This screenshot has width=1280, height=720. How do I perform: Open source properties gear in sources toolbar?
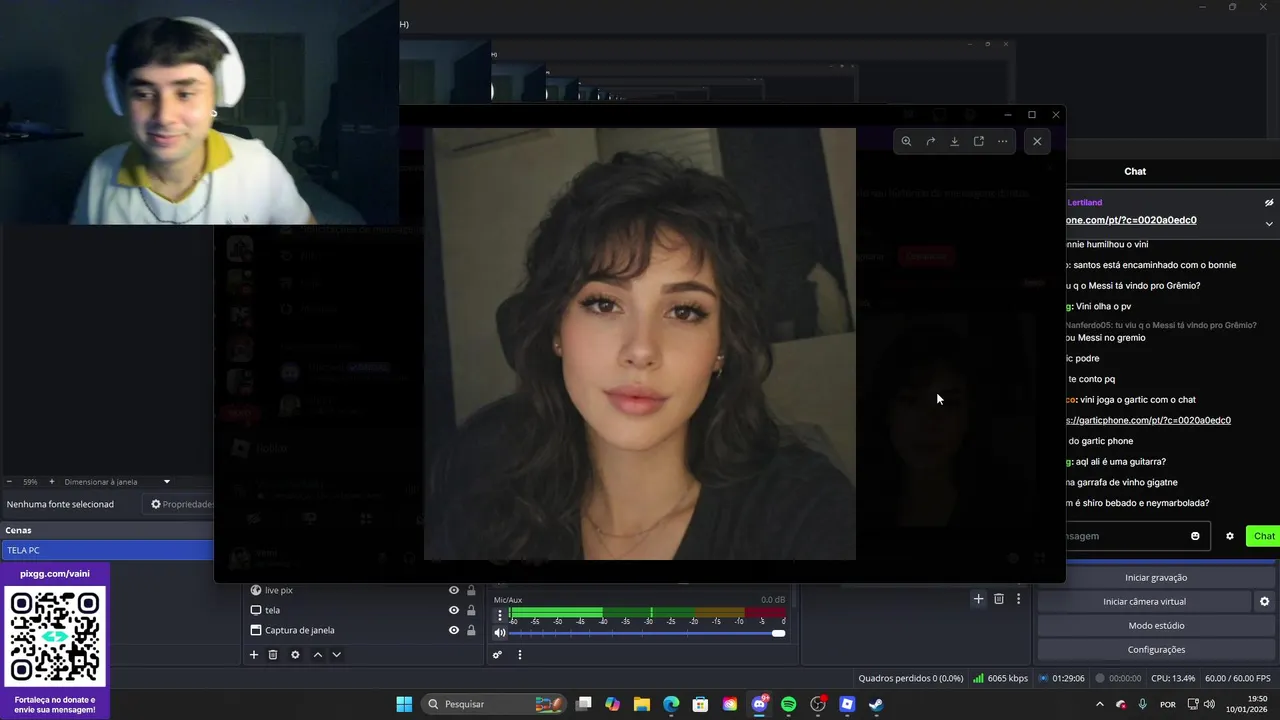[x=295, y=655]
